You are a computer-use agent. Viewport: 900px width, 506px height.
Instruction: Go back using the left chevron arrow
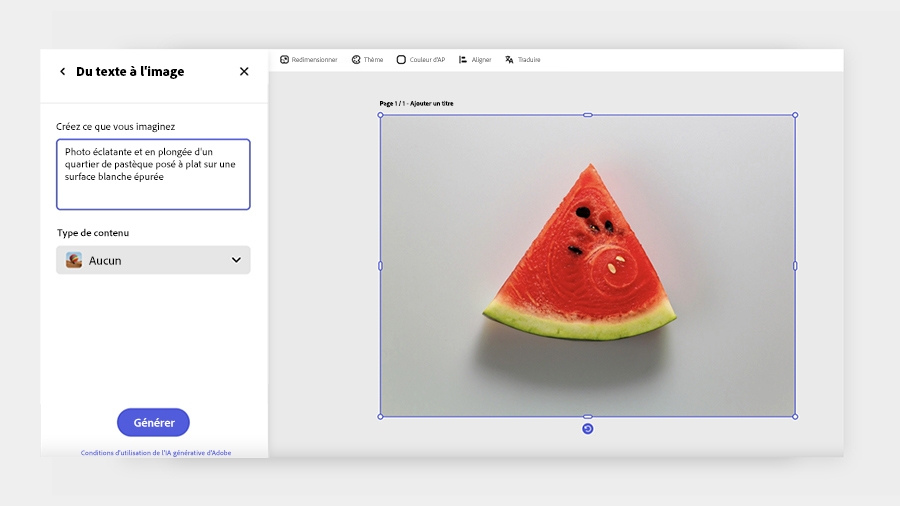tap(63, 72)
